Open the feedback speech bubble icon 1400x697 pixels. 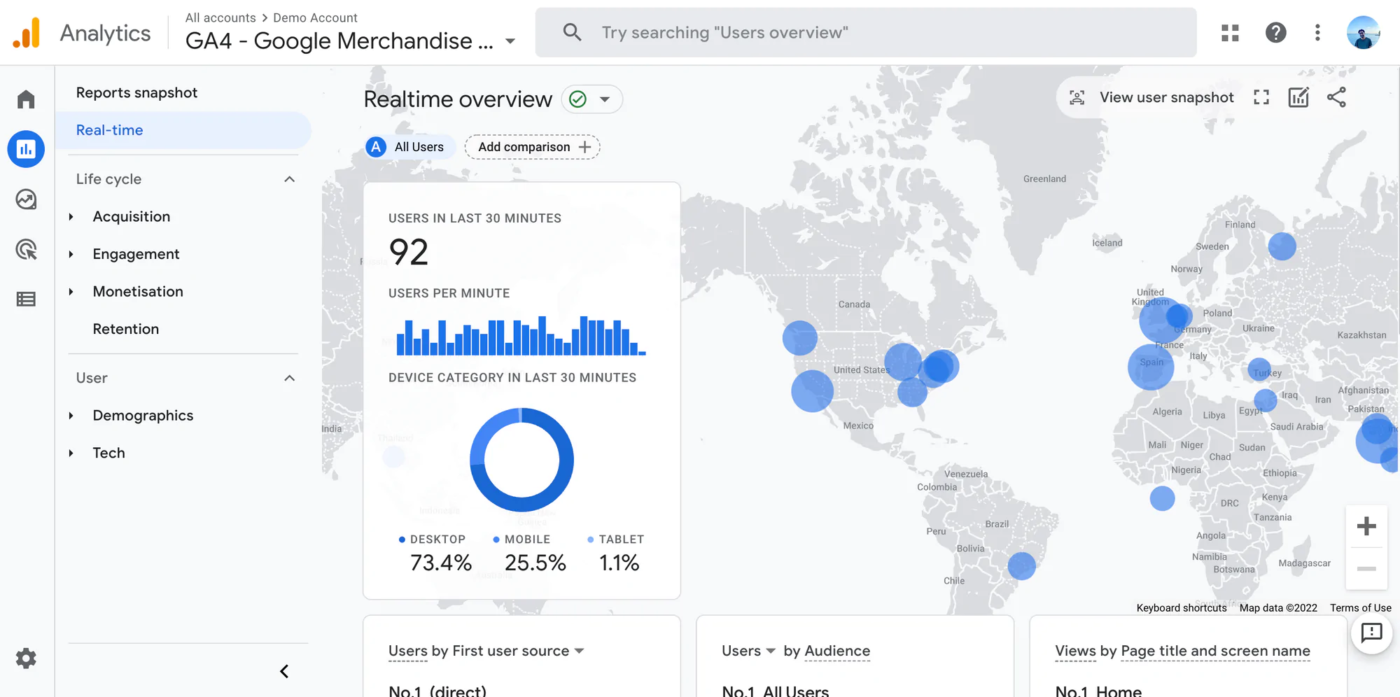click(1371, 632)
